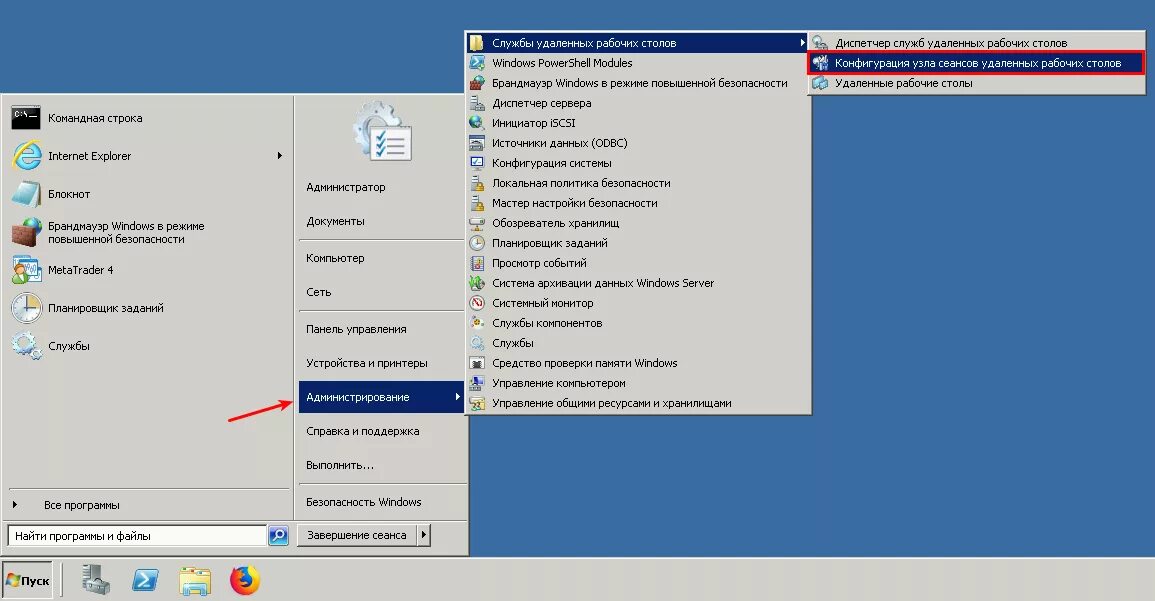Image resolution: width=1155 pixels, height=601 pixels.
Task: Expand Все программы arrow
Action: 15,505
